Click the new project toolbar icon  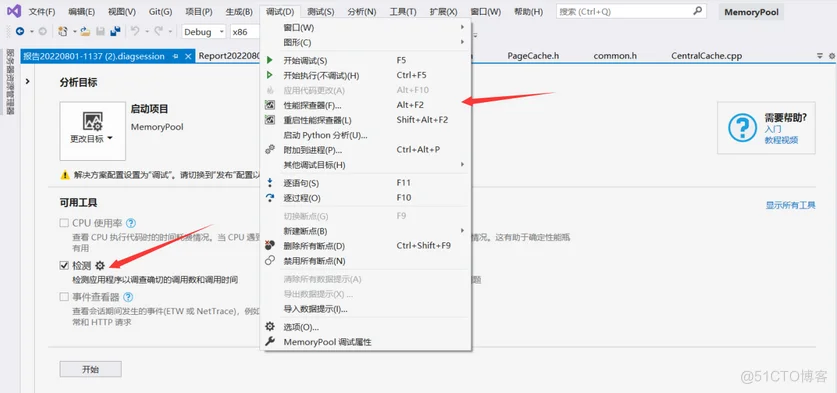pyautogui.click(x=63, y=32)
